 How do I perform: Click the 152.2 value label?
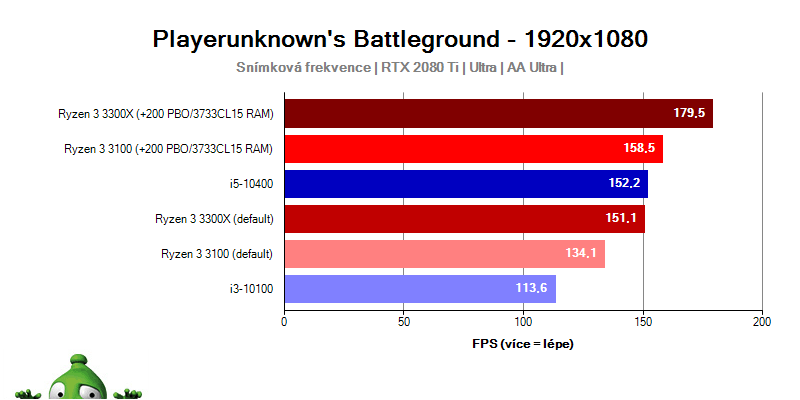(624, 184)
